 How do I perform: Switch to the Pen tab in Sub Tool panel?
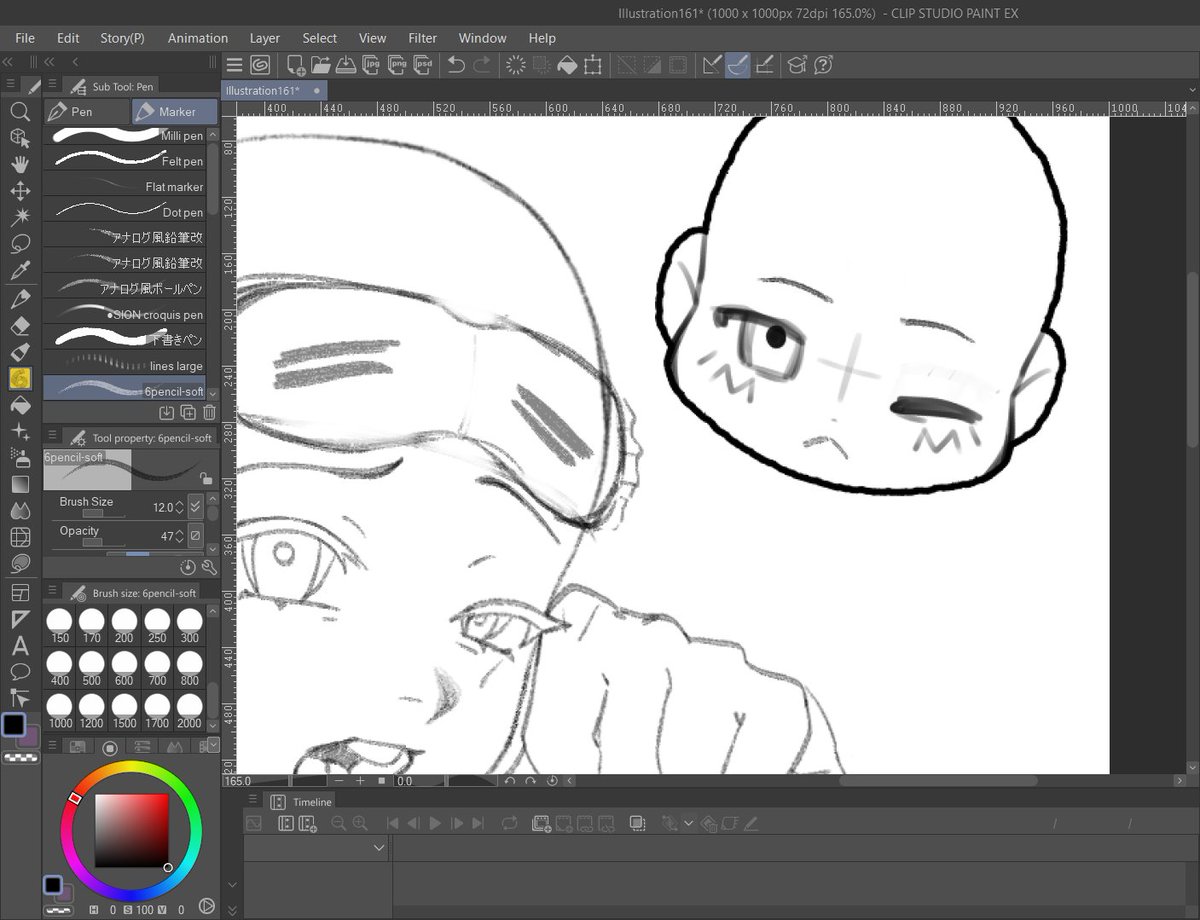click(x=86, y=111)
